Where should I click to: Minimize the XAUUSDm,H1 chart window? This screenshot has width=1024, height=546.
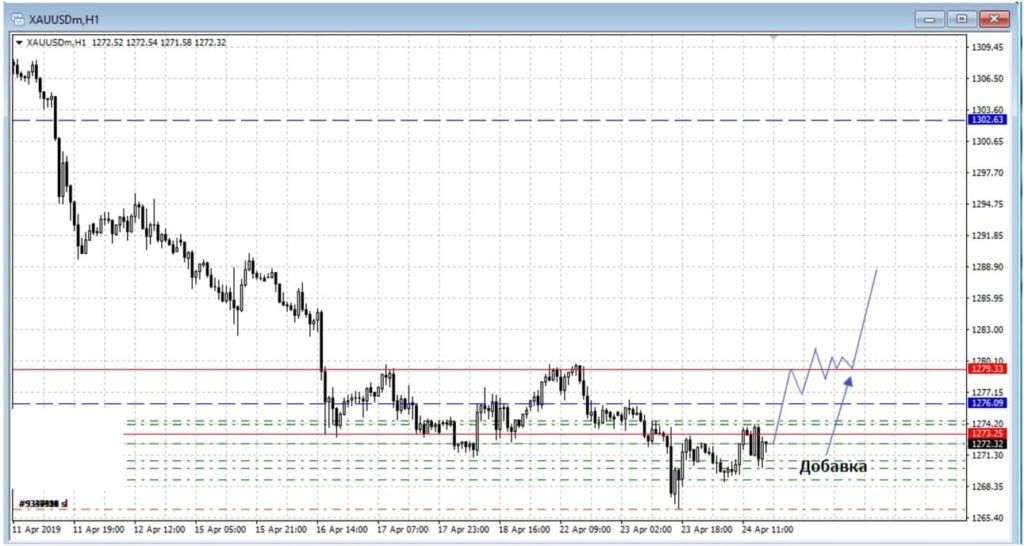930,18
